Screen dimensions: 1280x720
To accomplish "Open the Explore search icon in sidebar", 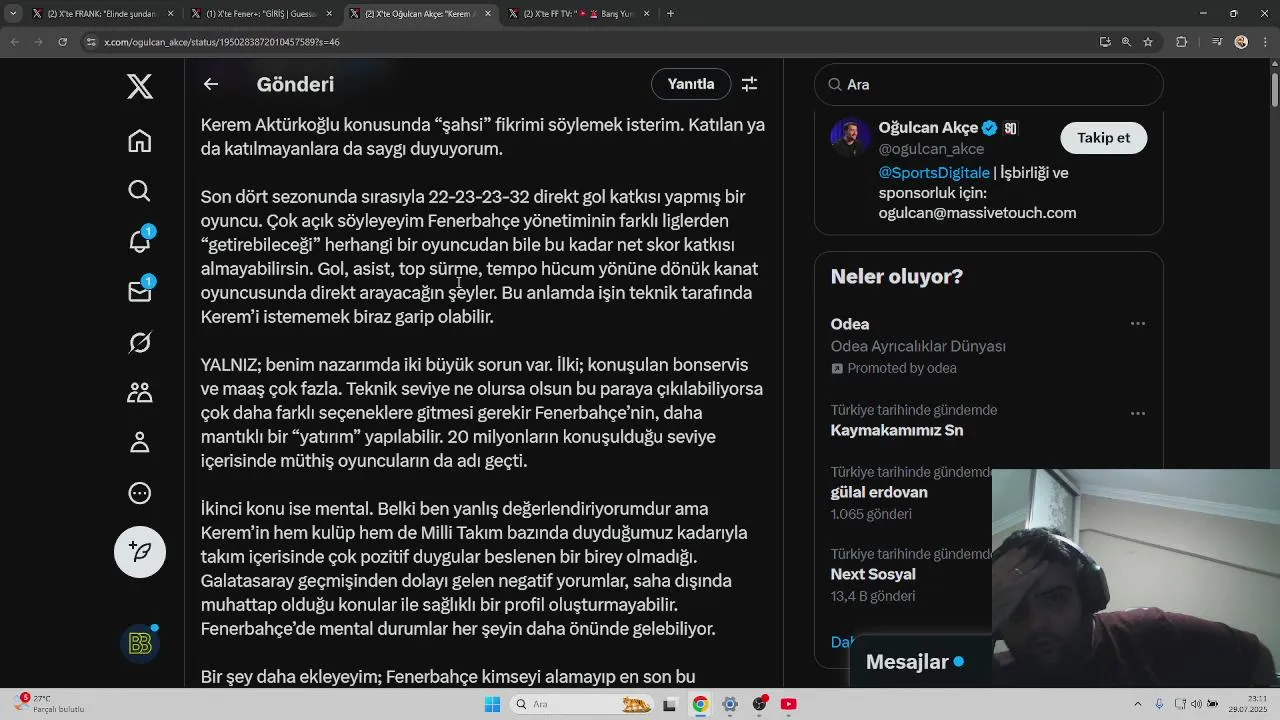I will [x=140, y=191].
